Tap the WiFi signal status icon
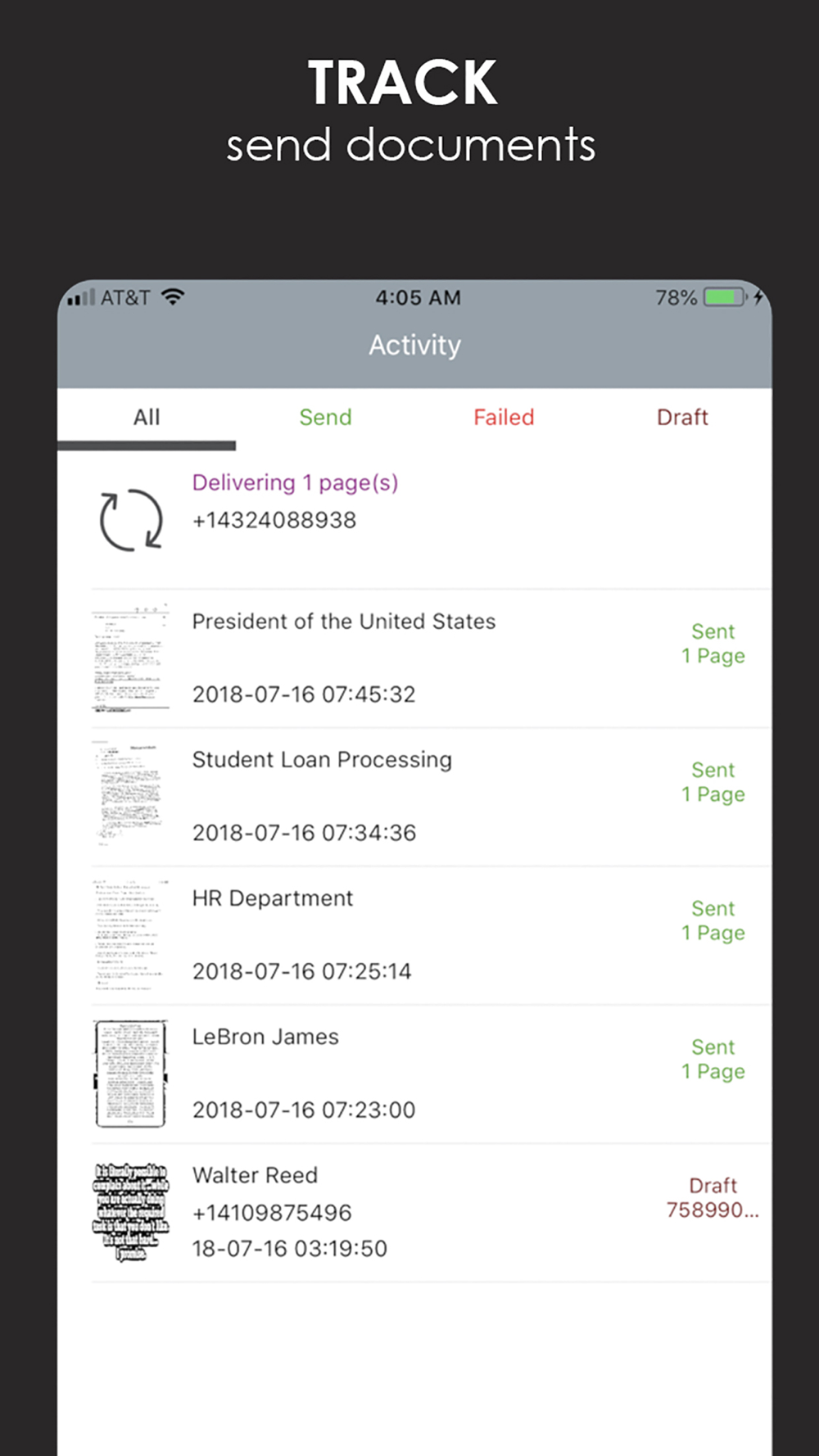819x1456 pixels. click(173, 296)
